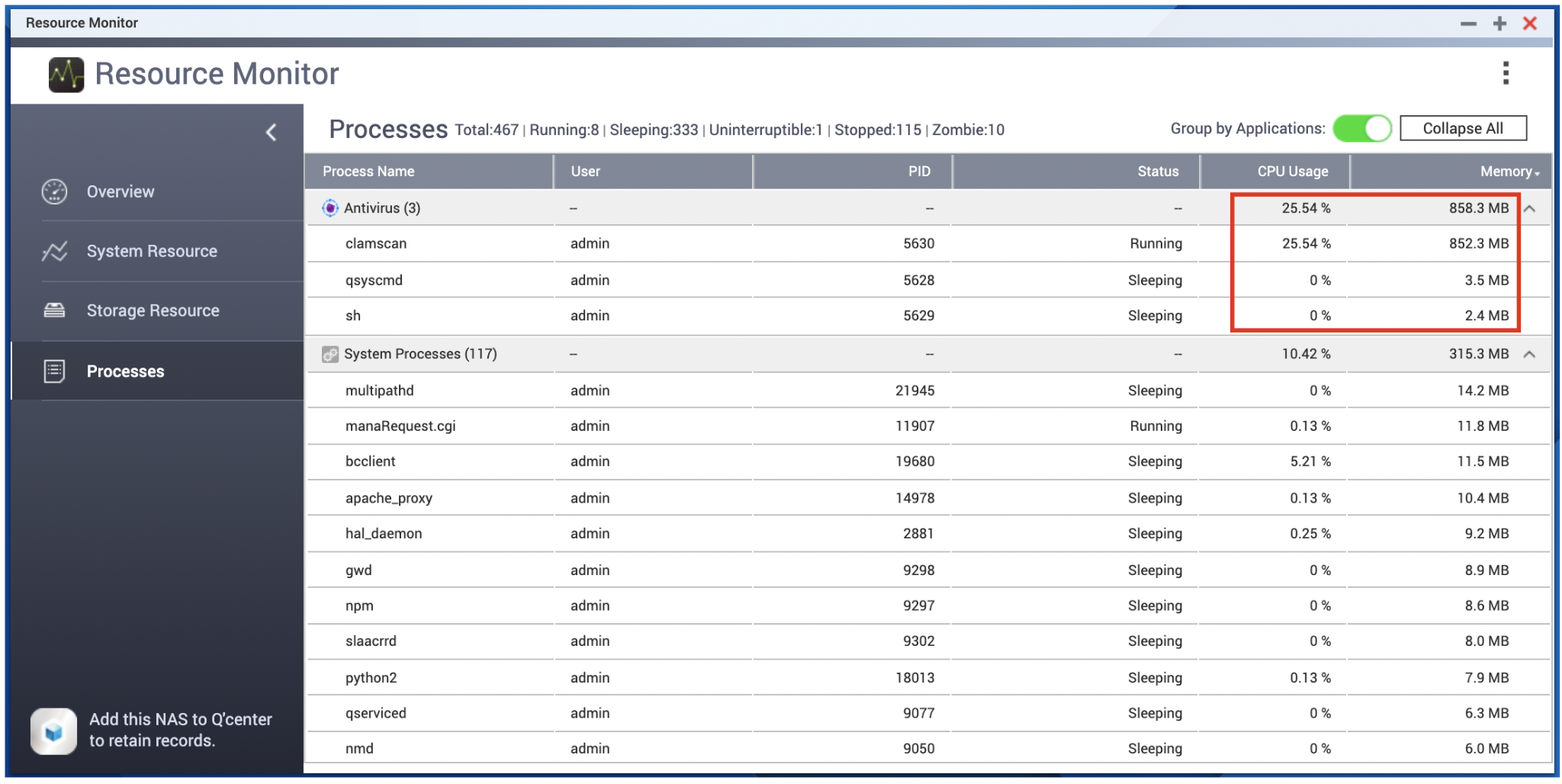The height and width of the screenshot is (784, 1562).
Task: Click the Q'center cube icon
Action: pyautogui.click(x=53, y=731)
